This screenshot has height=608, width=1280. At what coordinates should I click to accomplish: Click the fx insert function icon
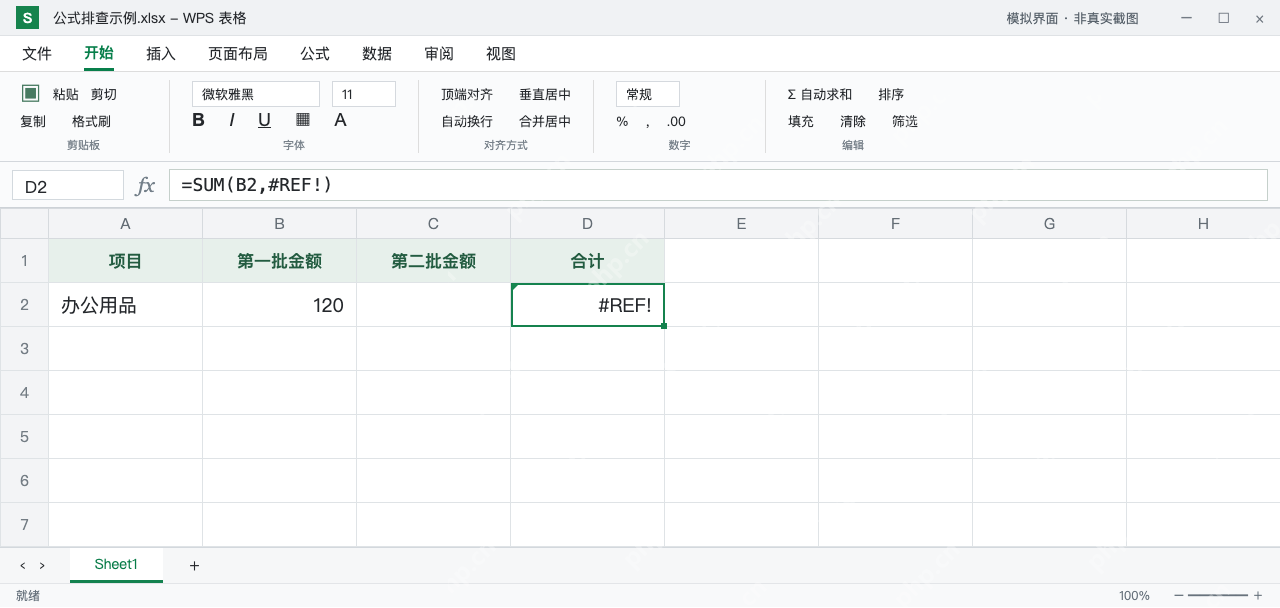pos(146,185)
